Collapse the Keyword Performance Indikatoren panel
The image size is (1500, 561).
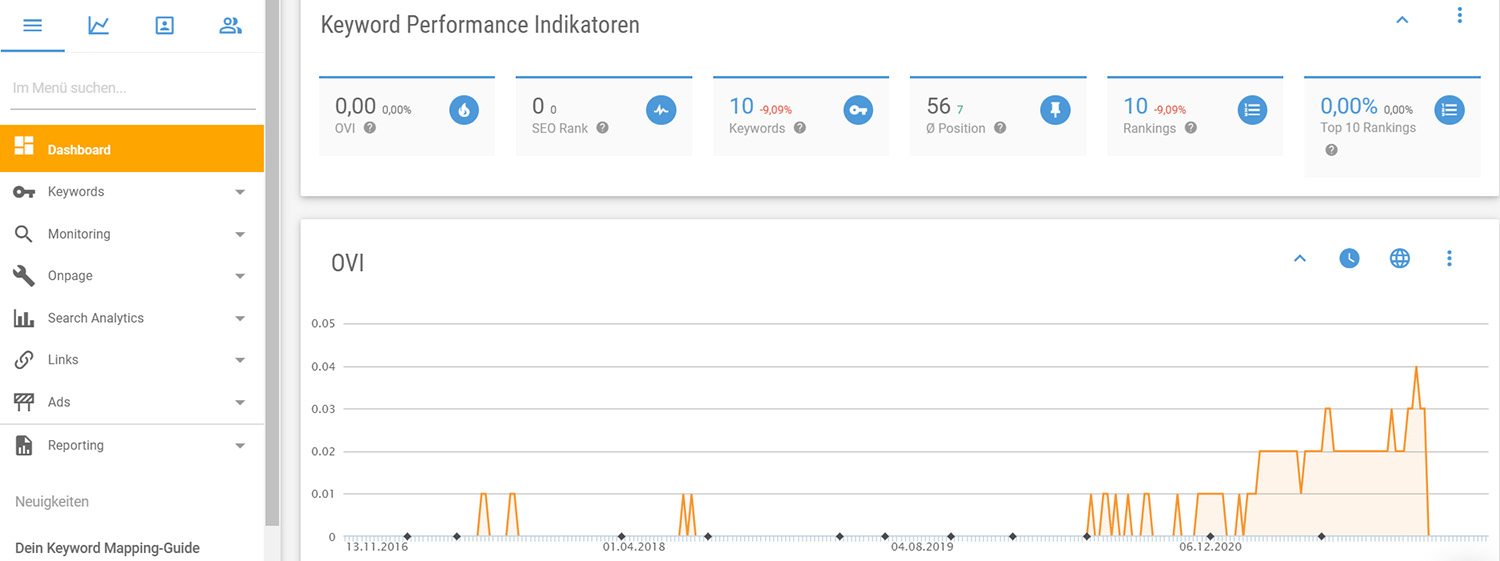[x=1402, y=20]
